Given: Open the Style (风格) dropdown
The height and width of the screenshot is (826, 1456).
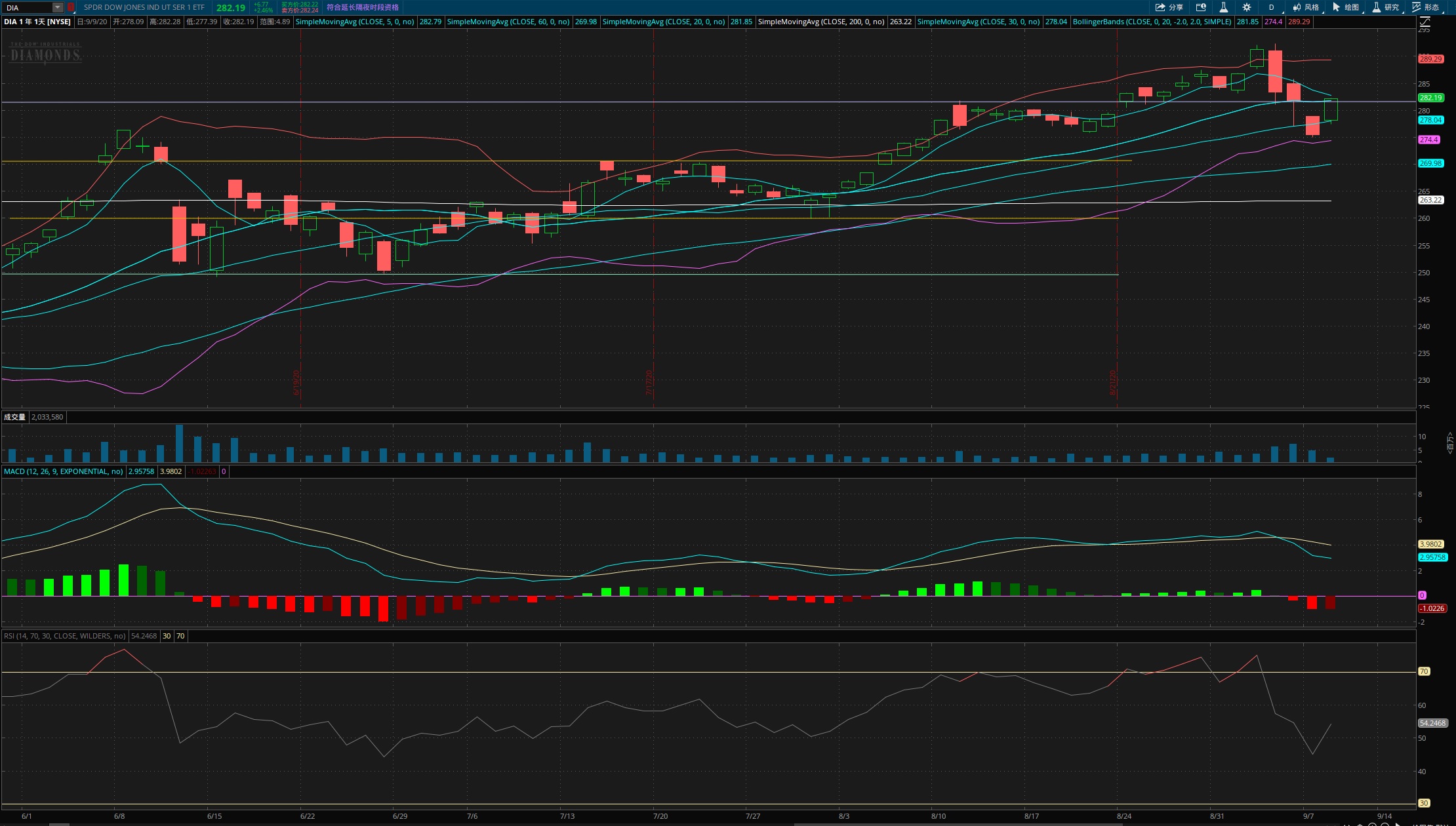Looking at the screenshot, I should pos(1307,7).
